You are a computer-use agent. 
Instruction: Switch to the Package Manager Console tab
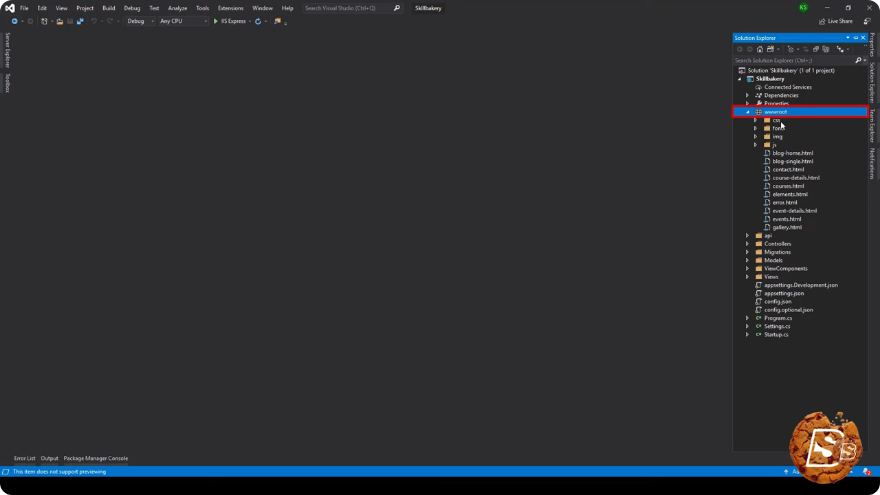tap(95, 459)
